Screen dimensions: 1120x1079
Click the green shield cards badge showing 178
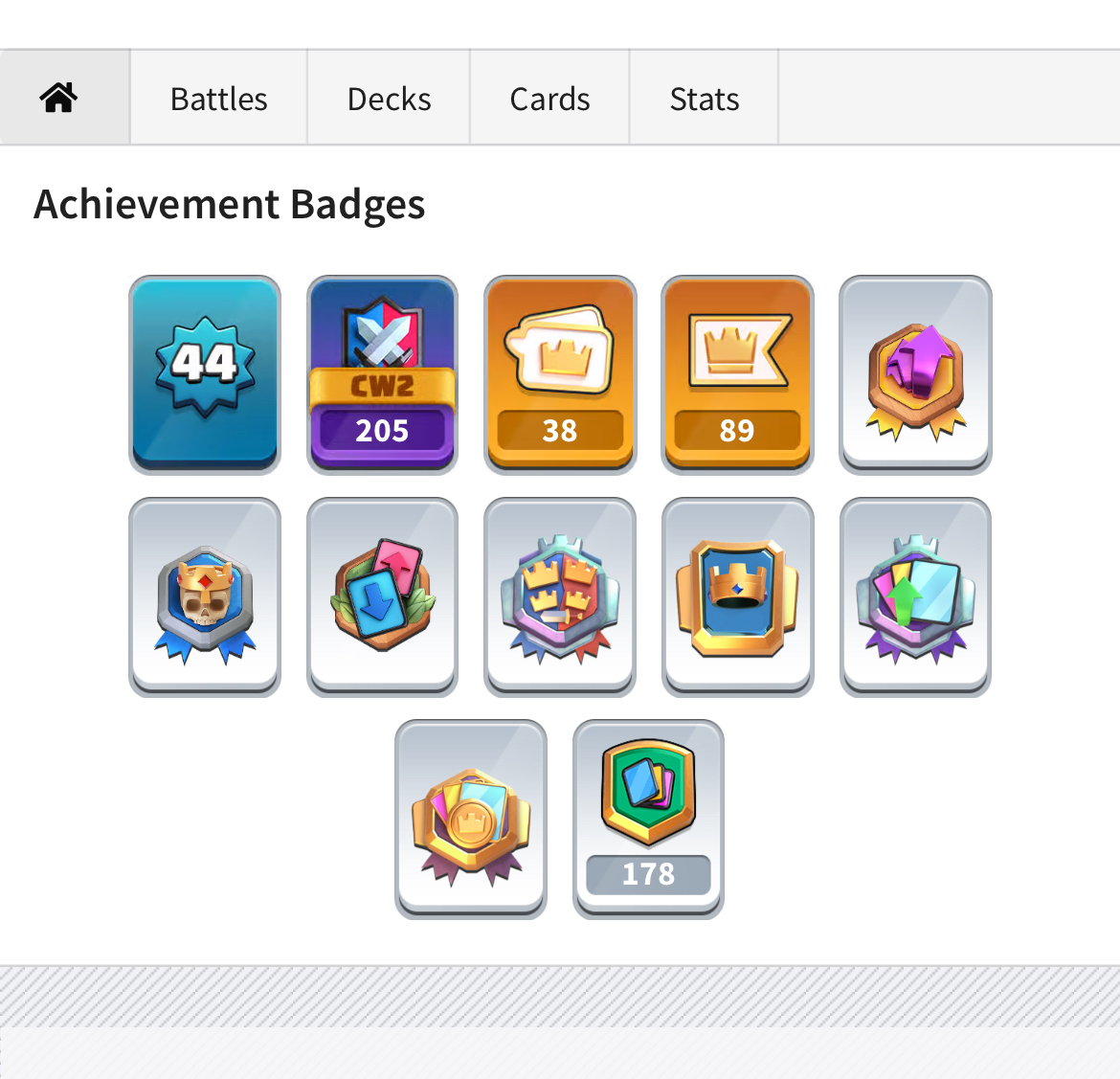click(x=649, y=819)
